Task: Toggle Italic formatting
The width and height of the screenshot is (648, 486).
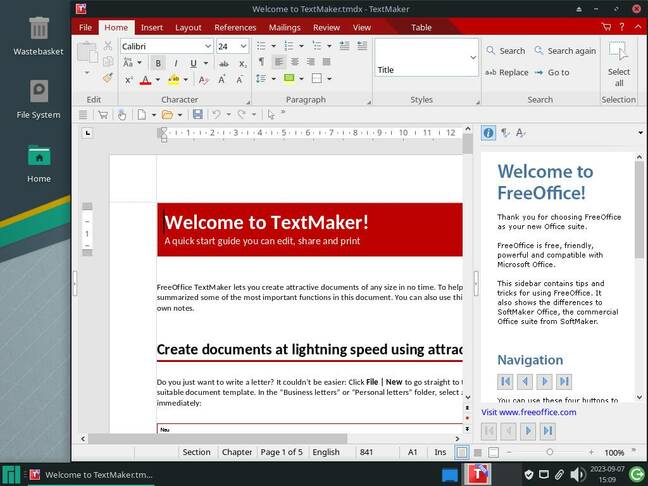Action: [176, 63]
